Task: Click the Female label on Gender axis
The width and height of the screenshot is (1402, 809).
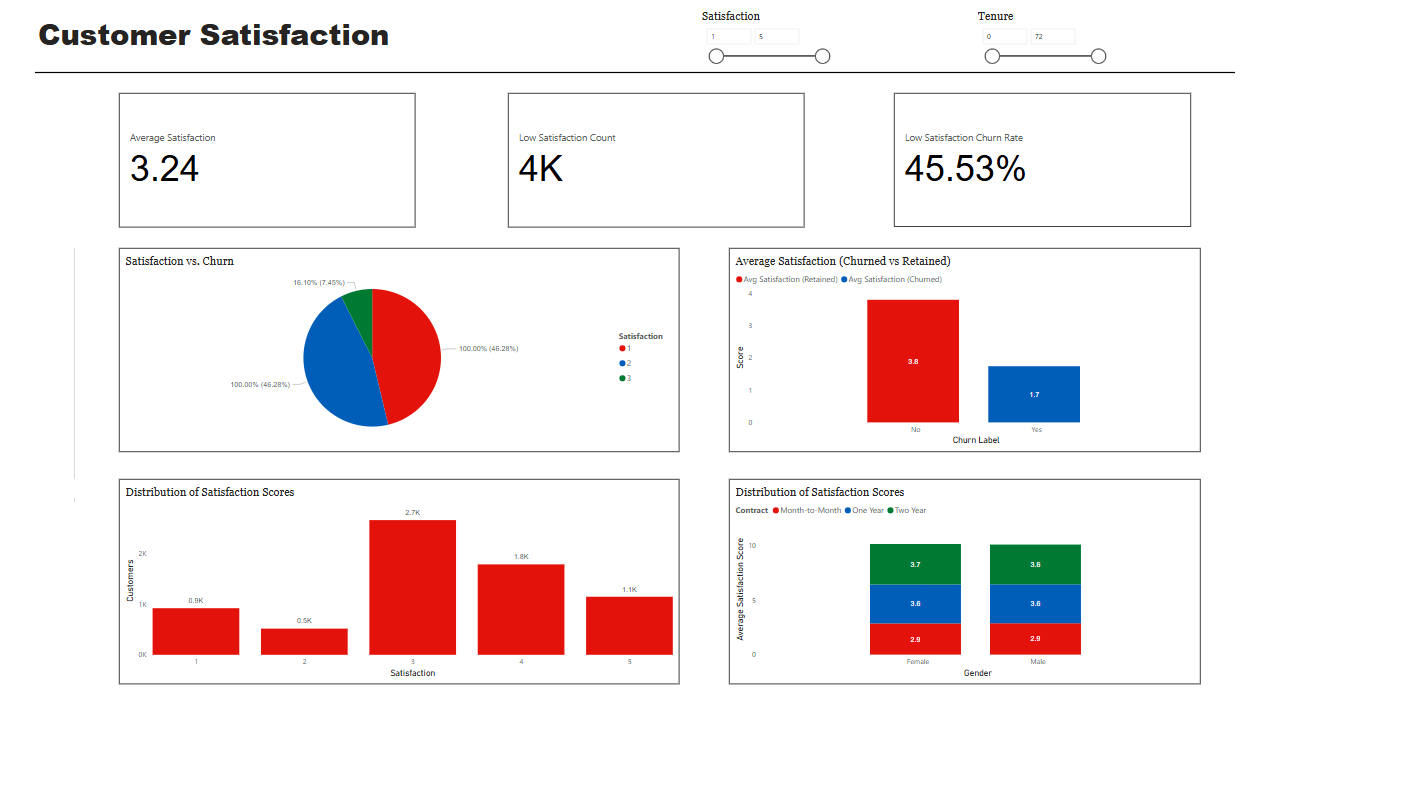Action: (x=917, y=662)
